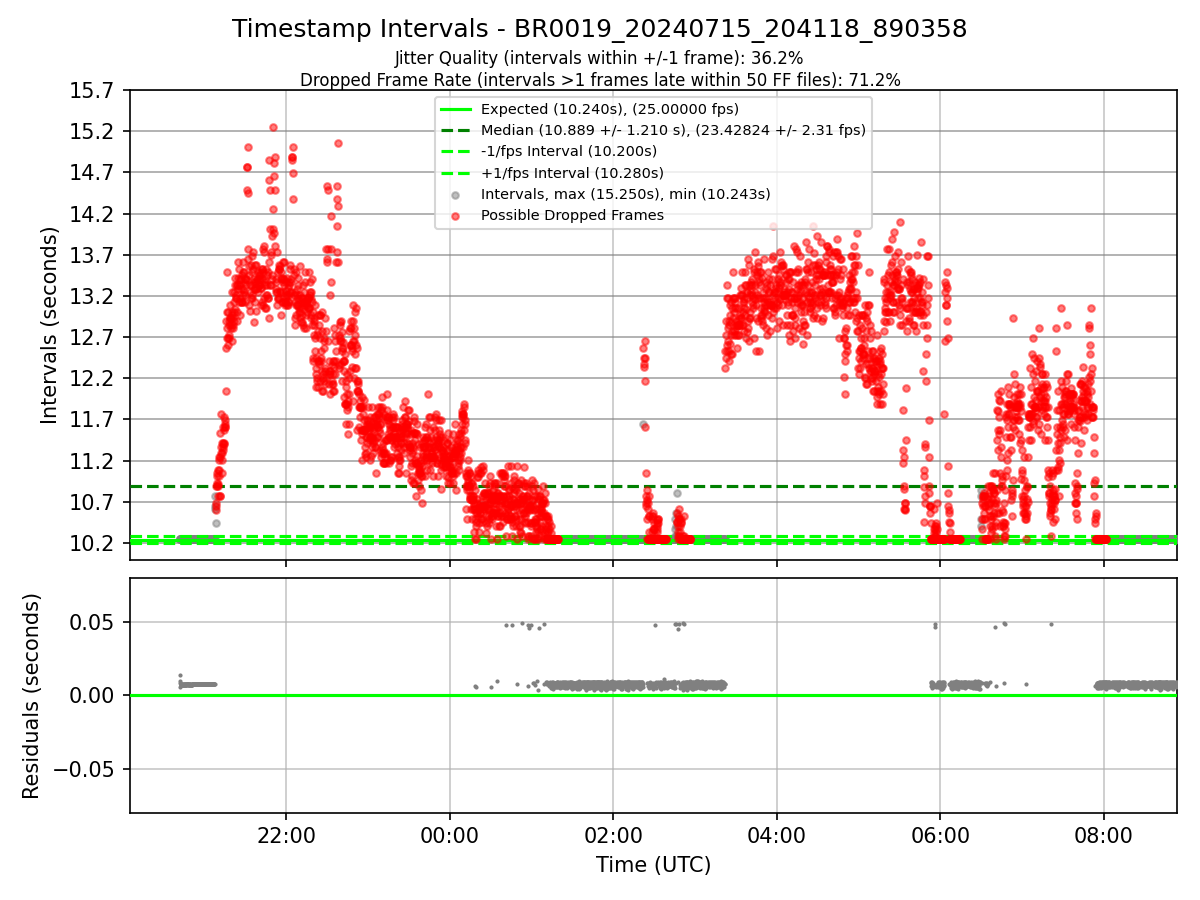Viewport: 1200px width, 900px height.
Task: Click the '10.2' y-axis tick label
Action: 93,544
